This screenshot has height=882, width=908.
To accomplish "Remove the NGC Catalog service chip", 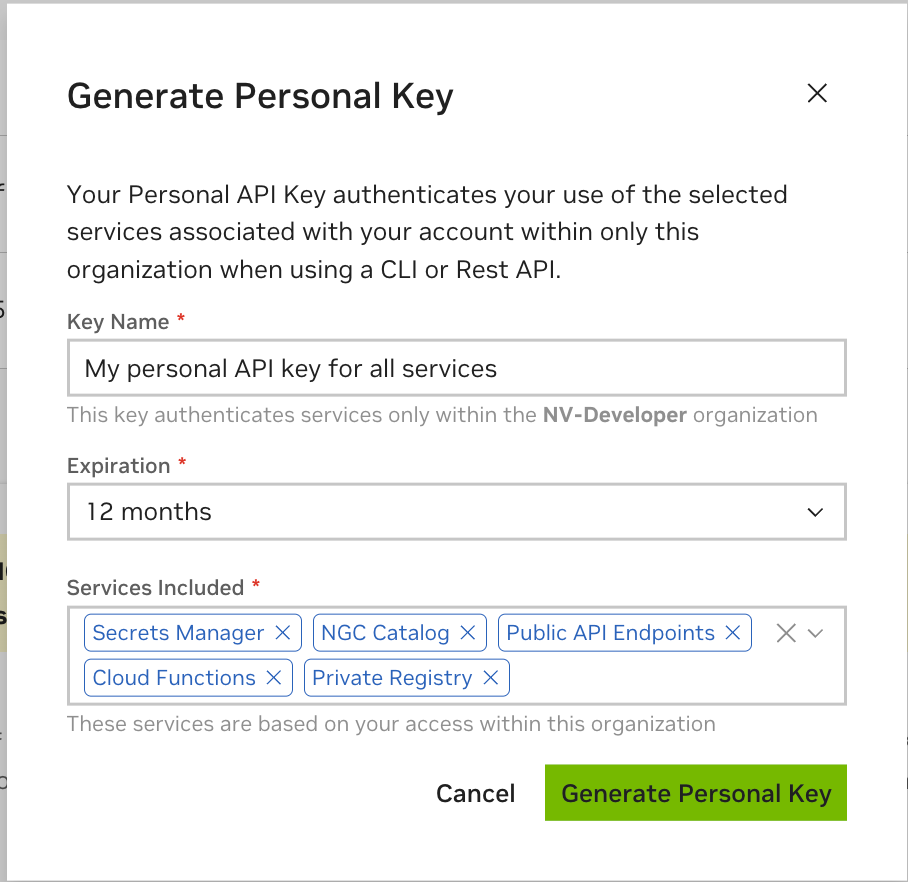I will [467, 633].
